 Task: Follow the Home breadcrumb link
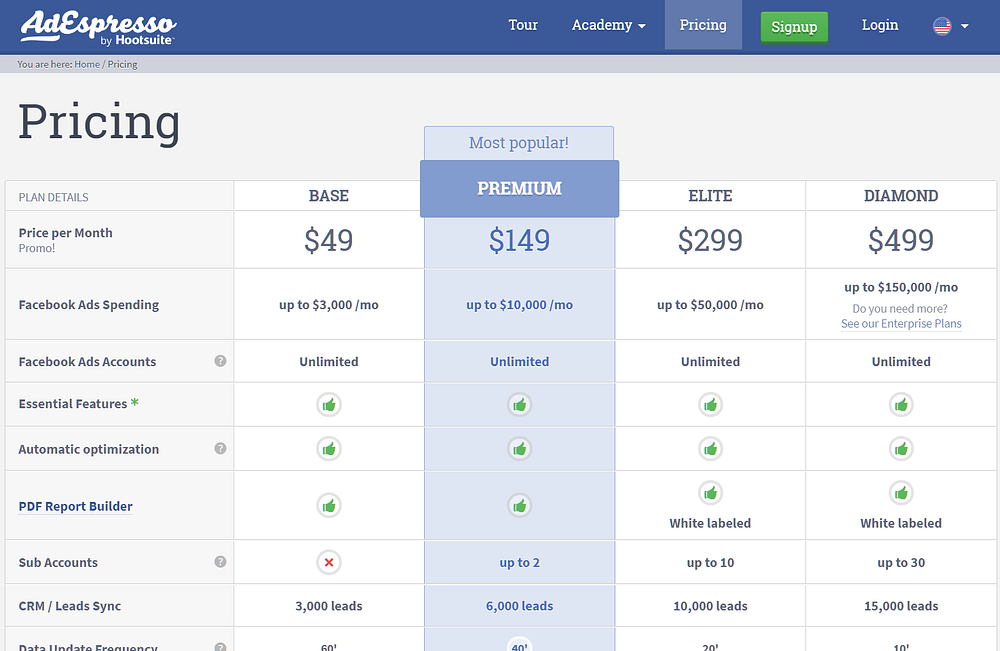(87, 64)
